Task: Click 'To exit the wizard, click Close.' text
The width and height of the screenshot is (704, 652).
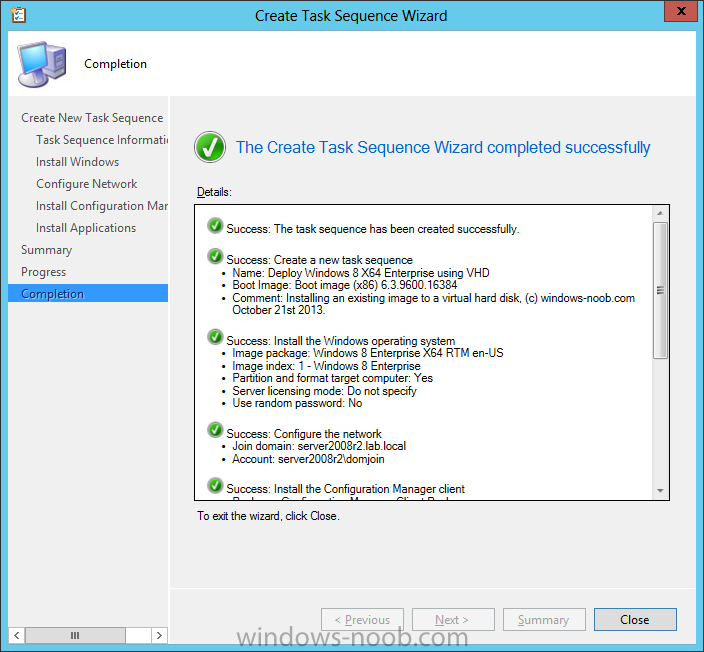Action: point(268,516)
